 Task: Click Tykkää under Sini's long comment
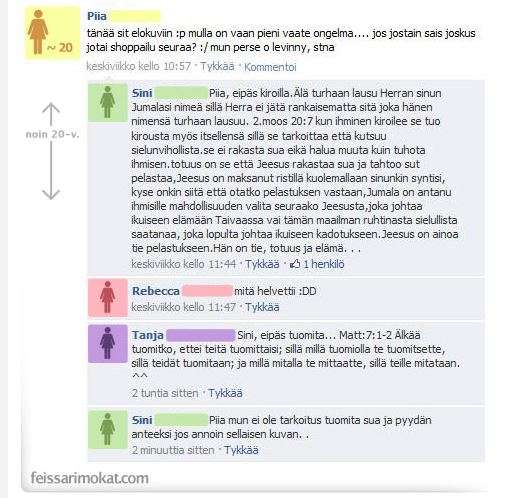[x=262, y=264]
